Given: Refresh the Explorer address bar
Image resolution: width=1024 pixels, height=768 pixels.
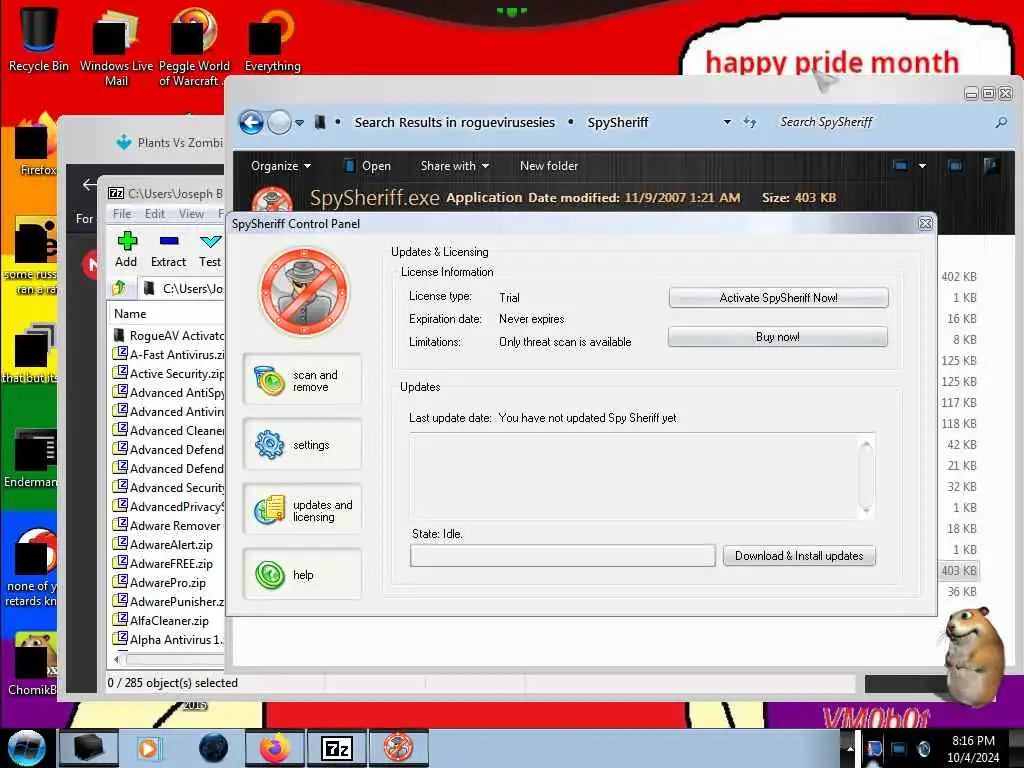Looking at the screenshot, I should click(750, 122).
